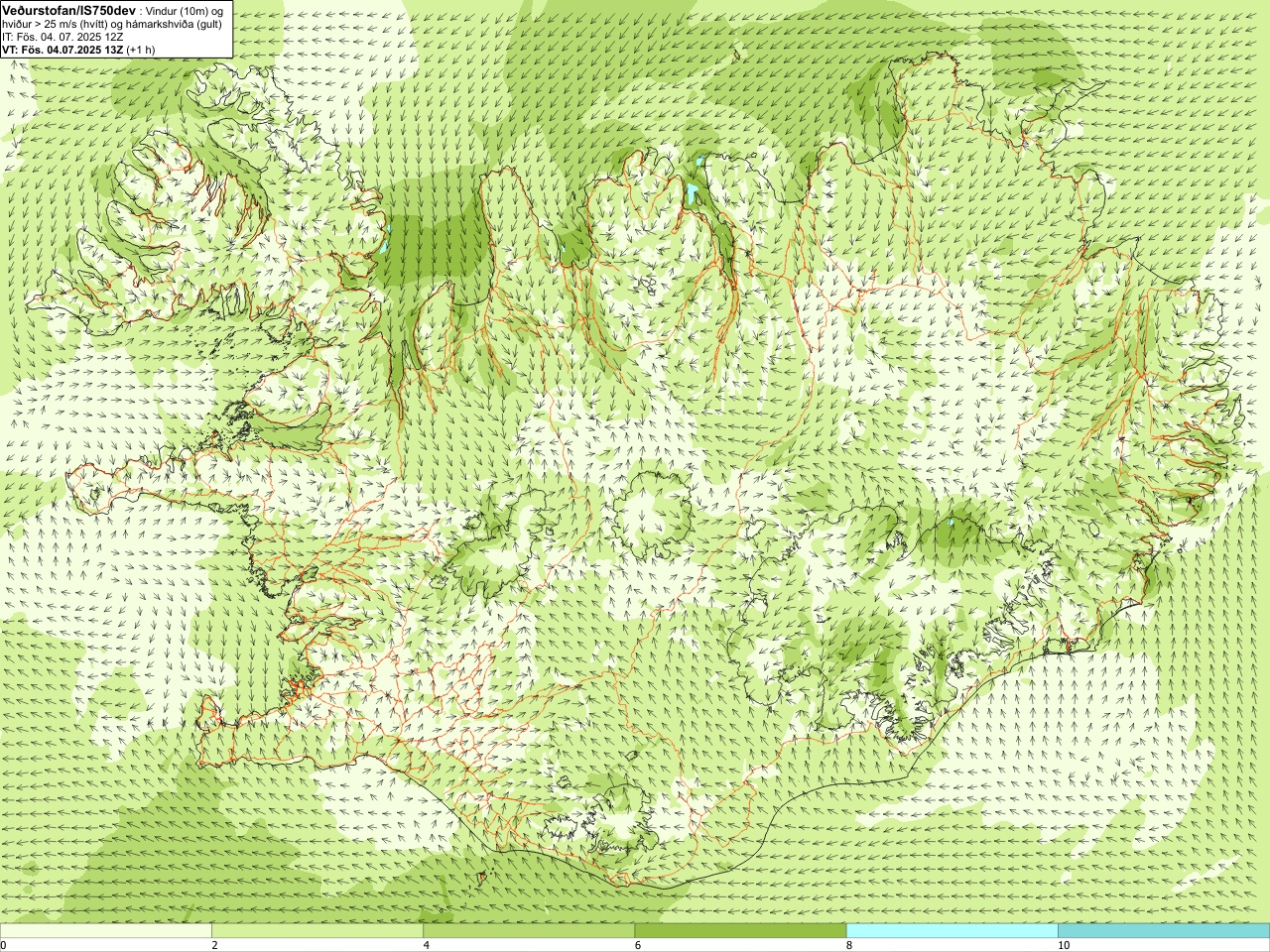This screenshot has width=1270, height=952.
Task: Click the legend scale label '4'
Action: pyautogui.click(x=426, y=945)
